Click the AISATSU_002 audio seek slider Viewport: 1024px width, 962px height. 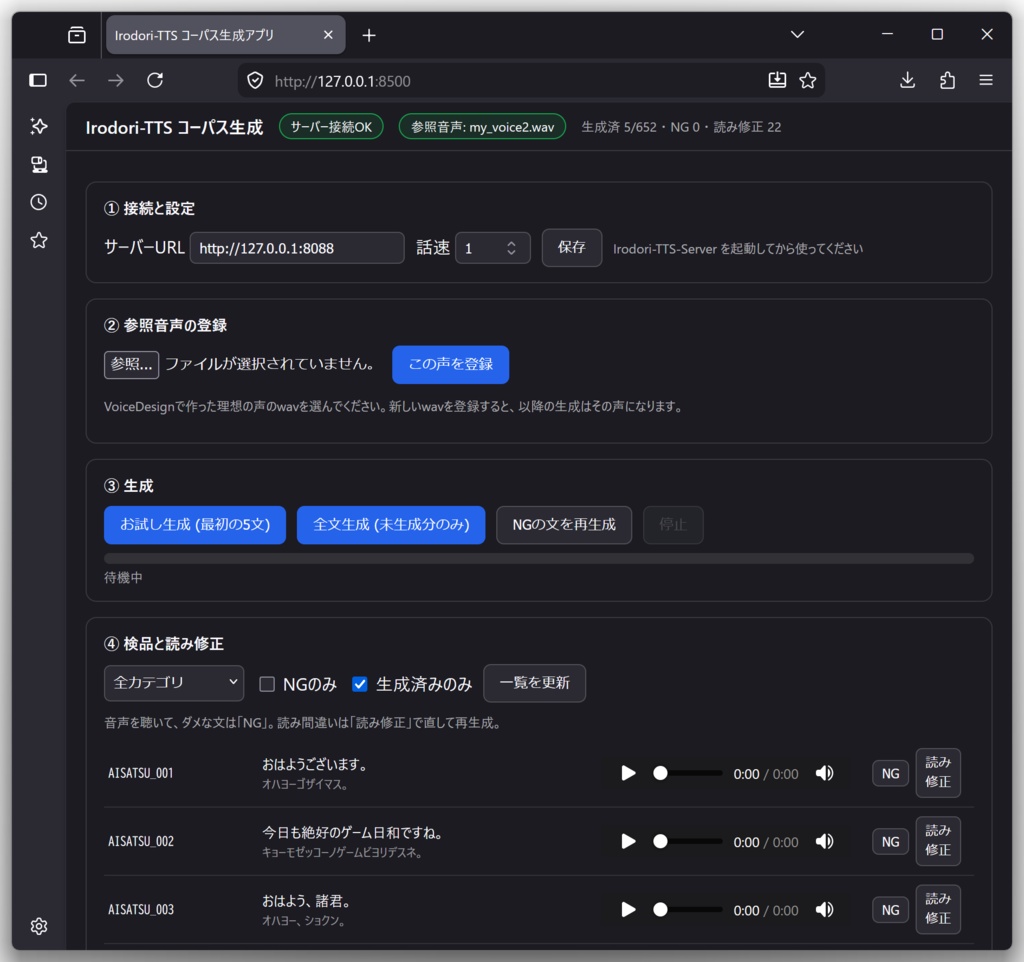coord(688,841)
